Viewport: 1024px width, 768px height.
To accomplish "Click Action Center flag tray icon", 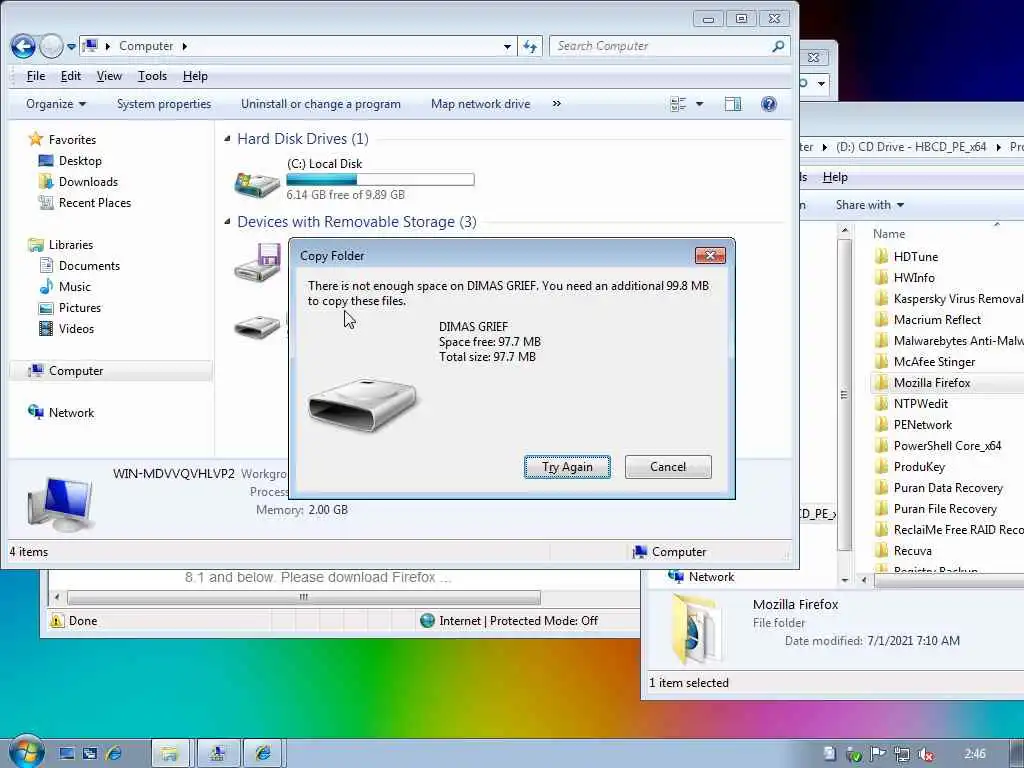I will tap(878, 754).
